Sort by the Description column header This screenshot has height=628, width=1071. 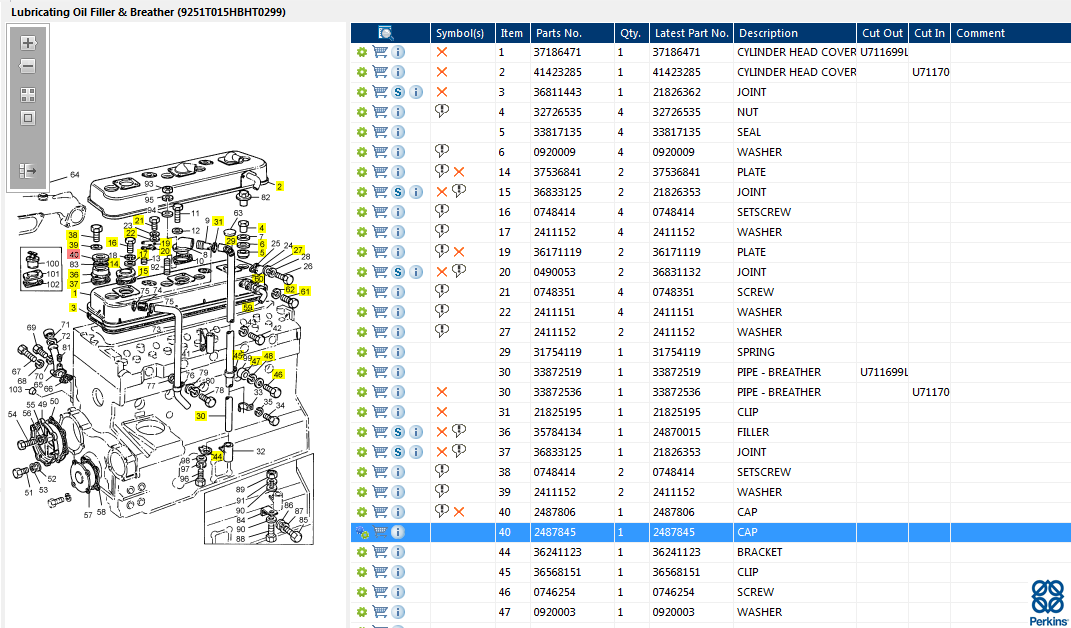click(768, 33)
